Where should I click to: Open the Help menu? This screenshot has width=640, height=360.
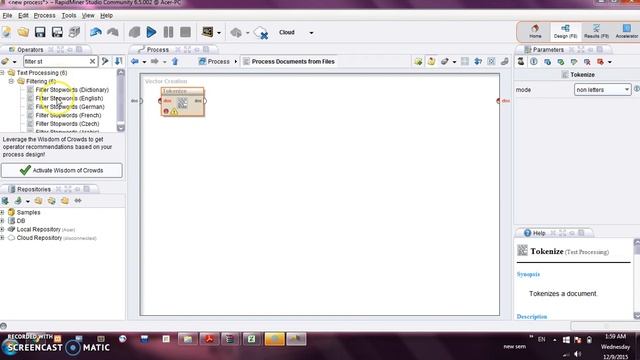107,16
